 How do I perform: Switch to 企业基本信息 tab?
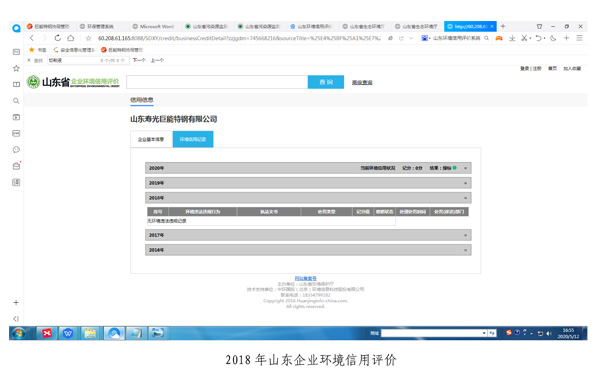coord(151,139)
